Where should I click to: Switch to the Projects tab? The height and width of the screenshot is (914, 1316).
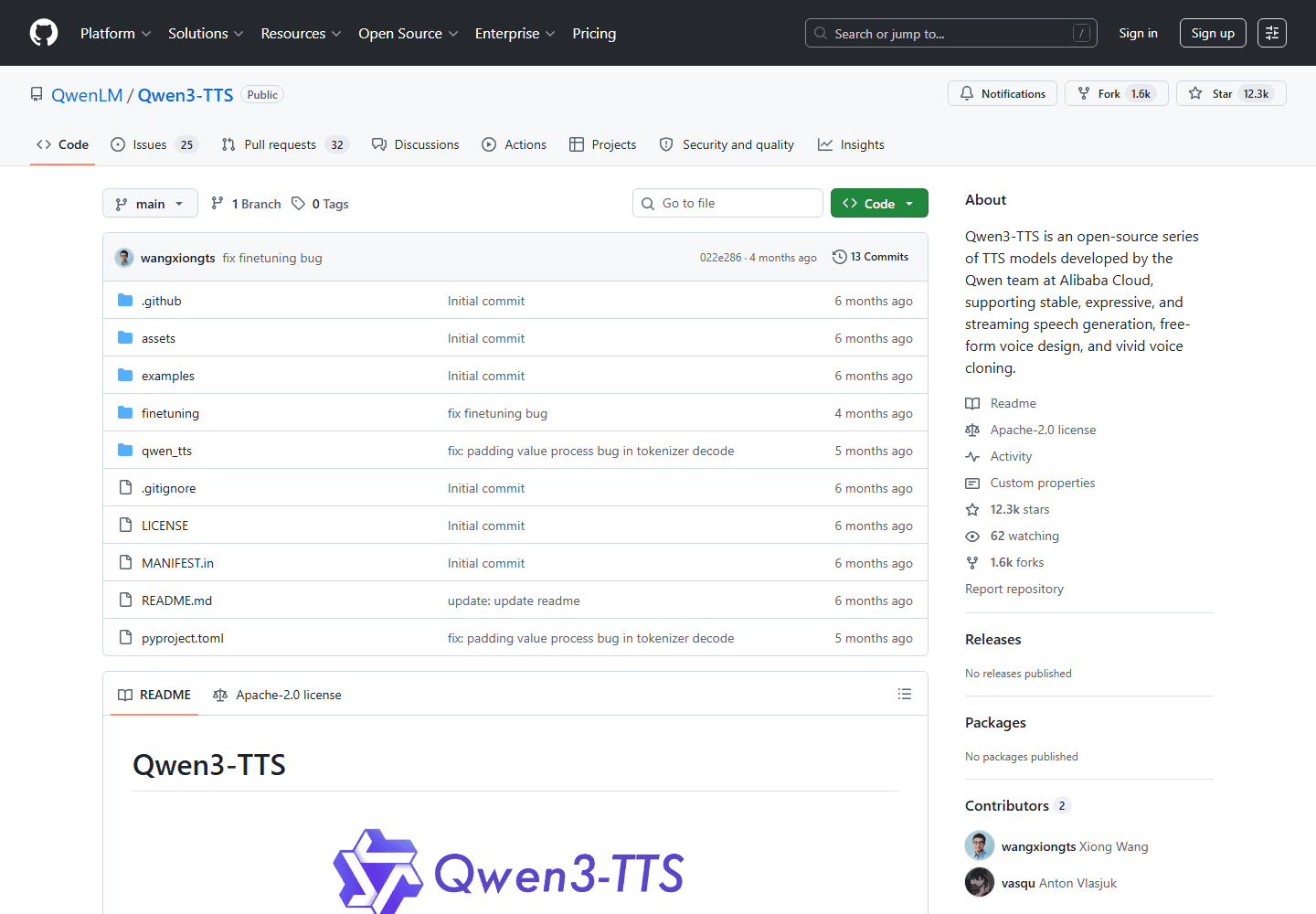point(602,144)
